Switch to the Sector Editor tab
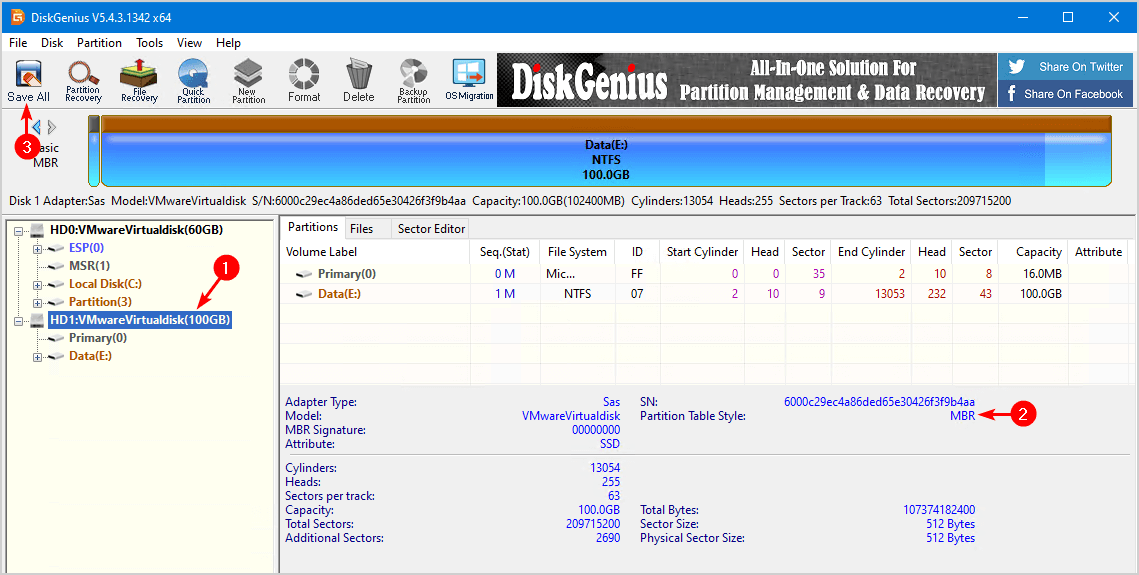 [x=431, y=229]
